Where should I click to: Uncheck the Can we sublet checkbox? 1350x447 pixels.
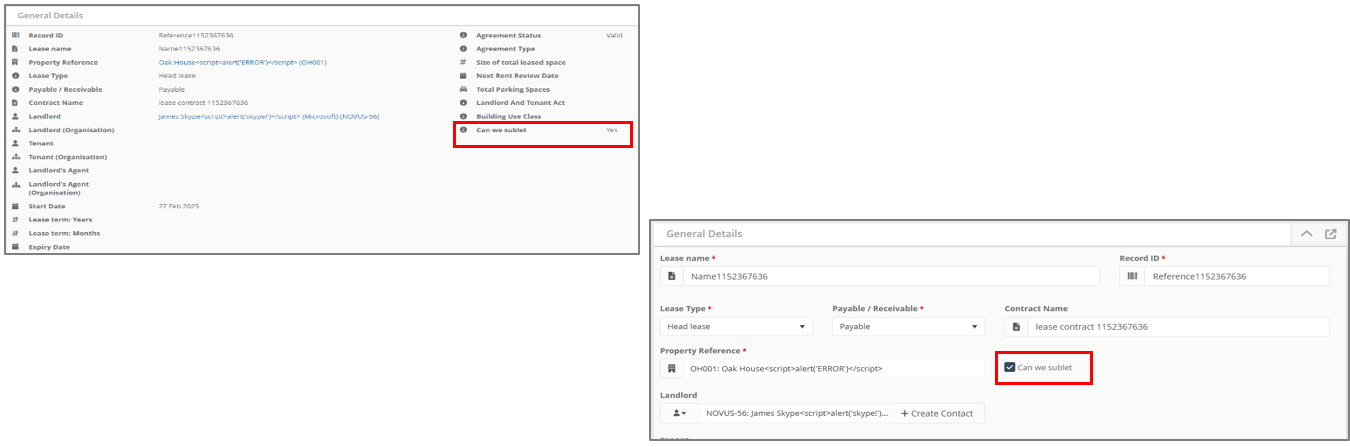click(1009, 367)
